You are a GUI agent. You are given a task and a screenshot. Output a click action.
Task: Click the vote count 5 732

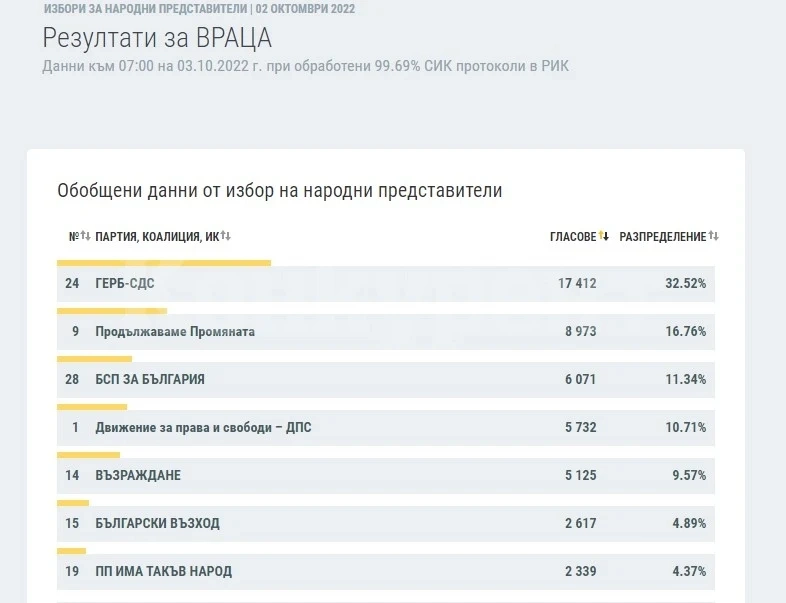581,428
